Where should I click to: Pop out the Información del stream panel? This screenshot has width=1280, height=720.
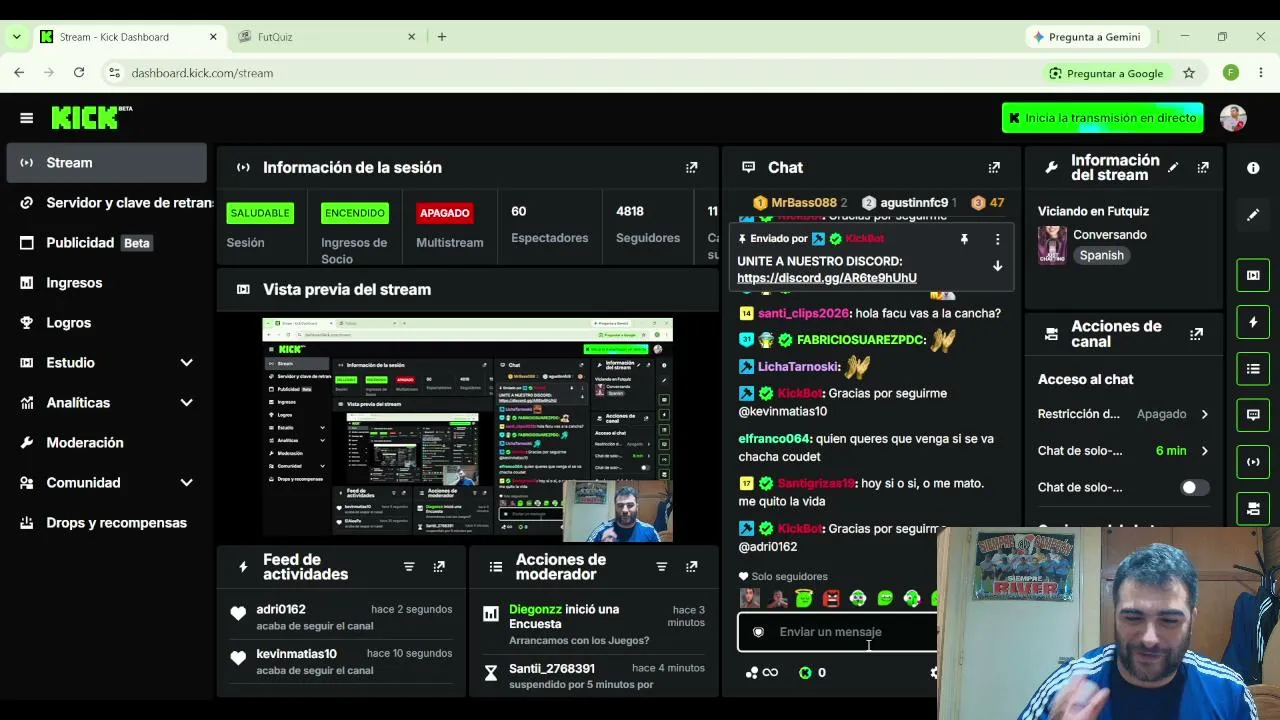1203,168
